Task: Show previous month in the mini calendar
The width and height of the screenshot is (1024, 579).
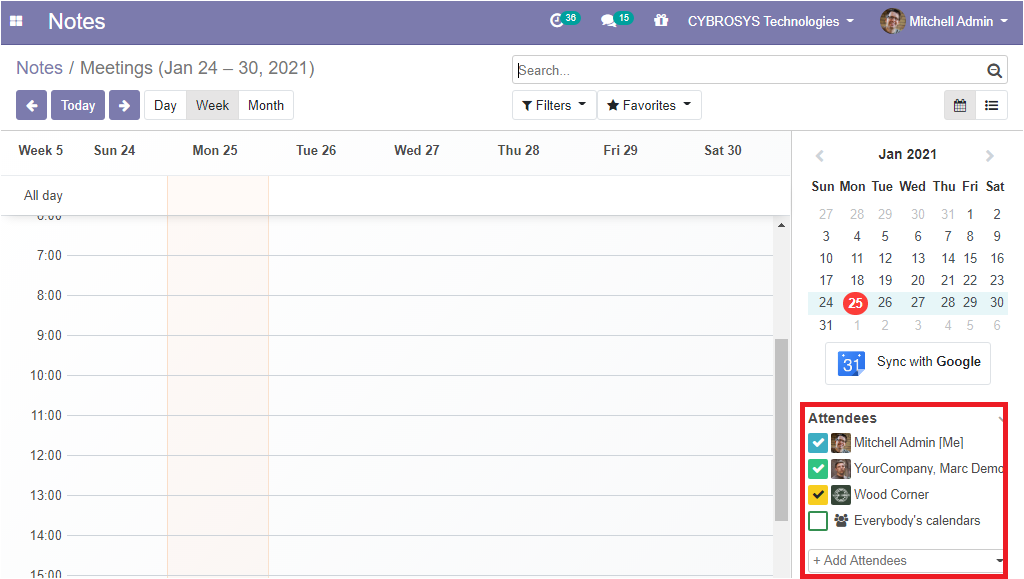Action: point(820,155)
